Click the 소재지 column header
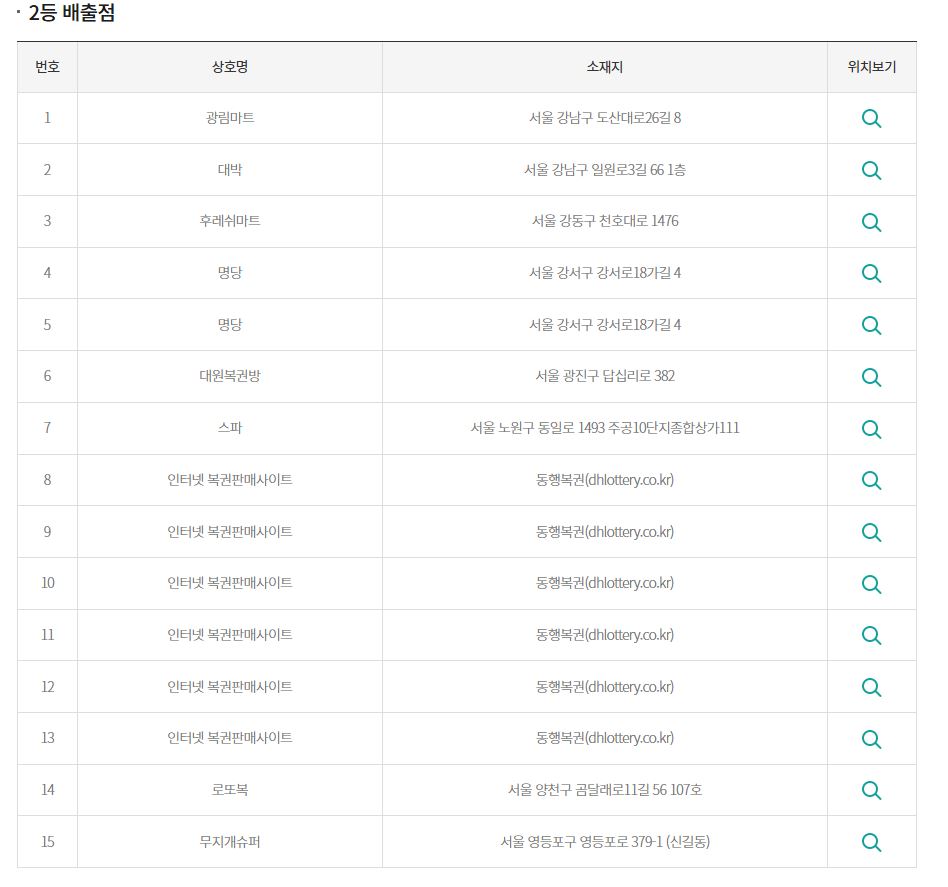 point(605,67)
